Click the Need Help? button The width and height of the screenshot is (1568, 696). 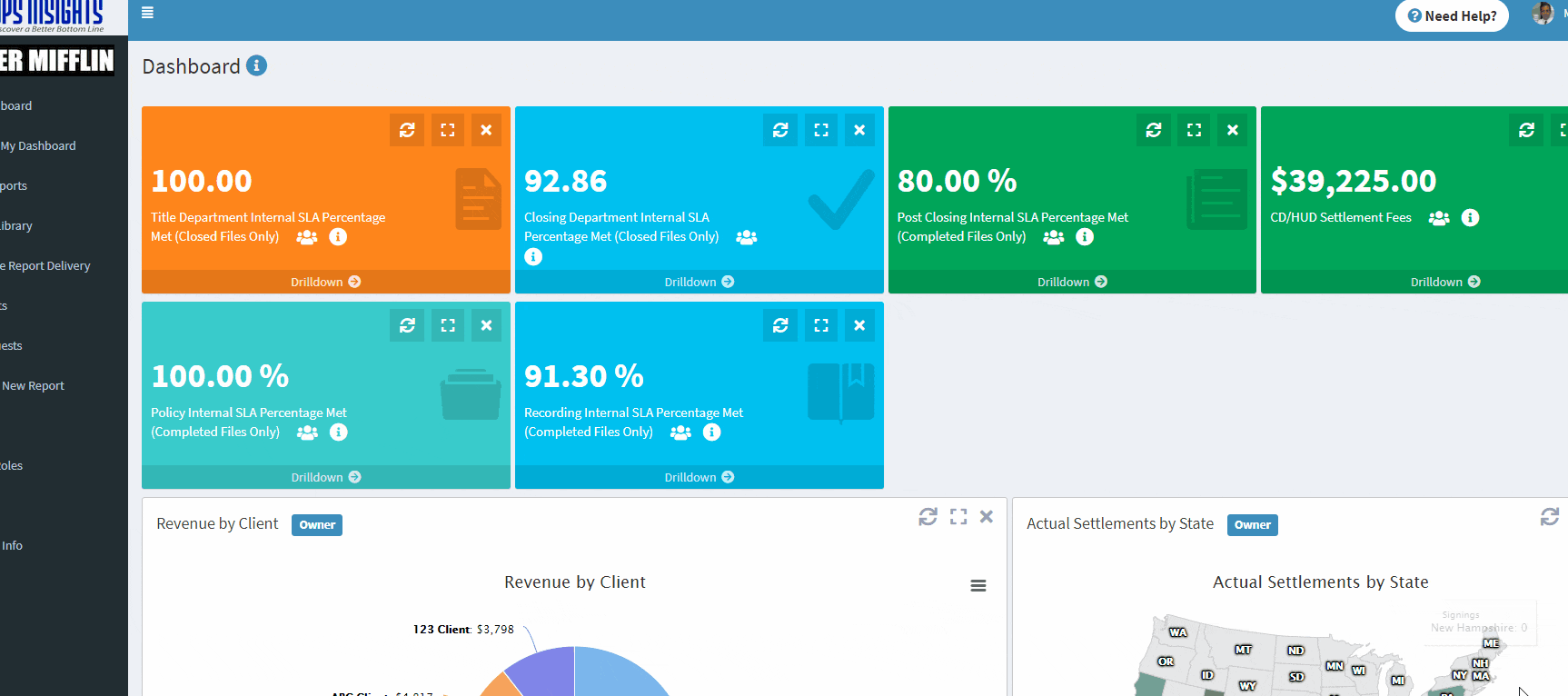(1451, 15)
